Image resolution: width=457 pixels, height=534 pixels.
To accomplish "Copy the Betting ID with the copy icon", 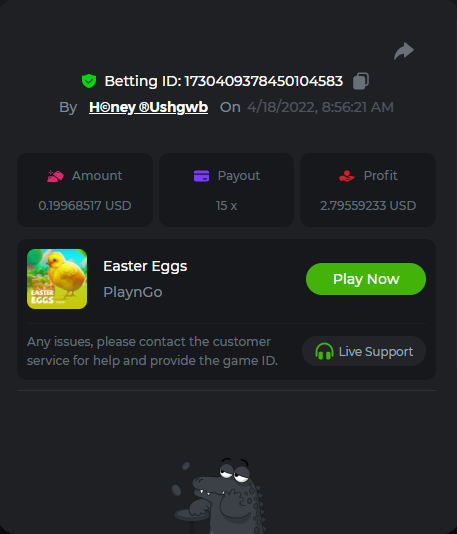I will click(x=361, y=81).
